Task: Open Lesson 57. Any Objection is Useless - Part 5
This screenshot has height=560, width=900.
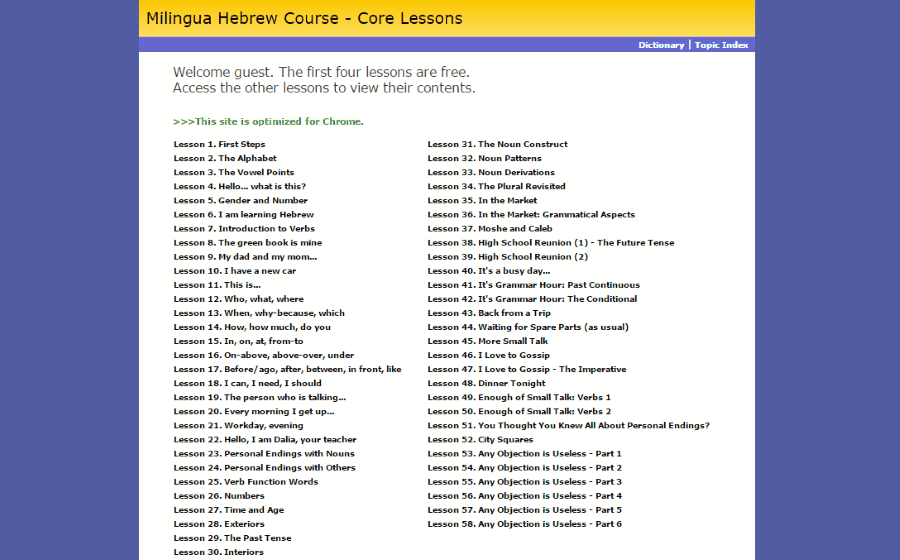Action: tap(525, 510)
